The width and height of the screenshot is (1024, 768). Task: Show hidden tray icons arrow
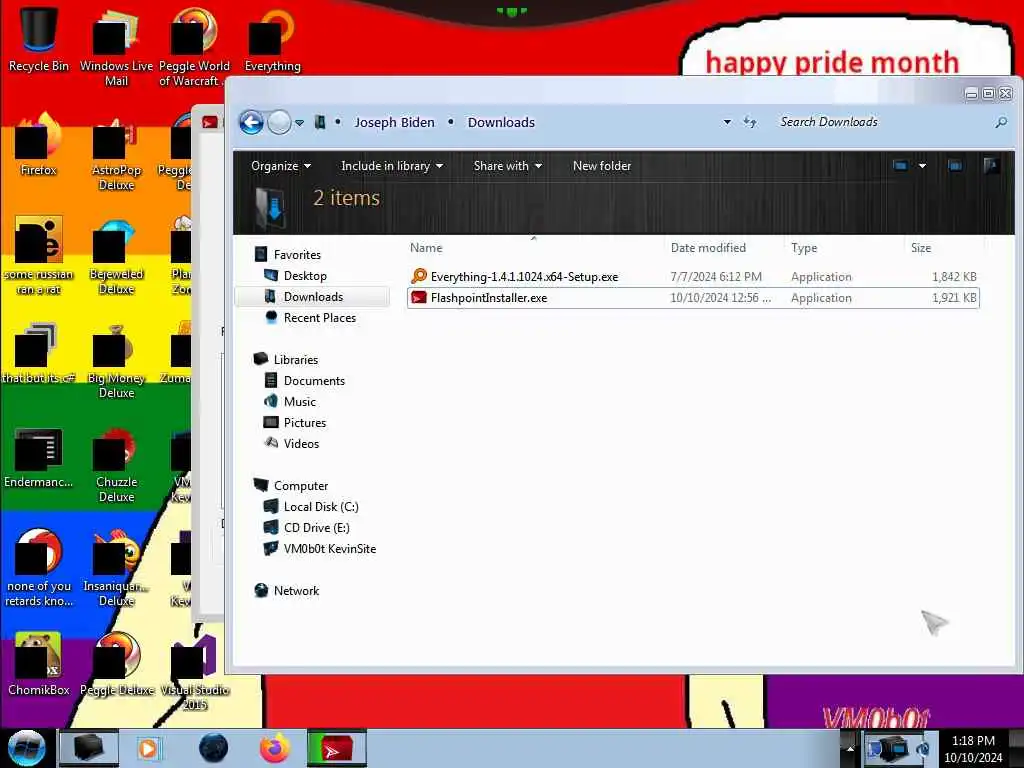[x=850, y=748]
